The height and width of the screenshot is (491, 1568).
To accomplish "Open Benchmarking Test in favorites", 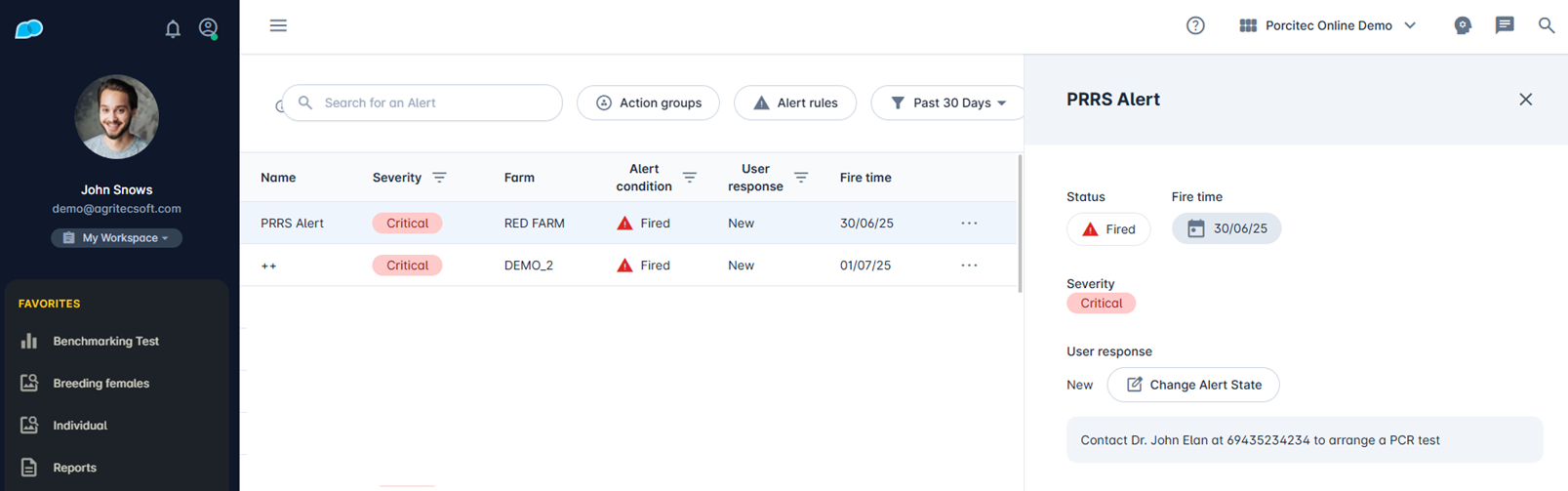I will (x=105, y=341).
